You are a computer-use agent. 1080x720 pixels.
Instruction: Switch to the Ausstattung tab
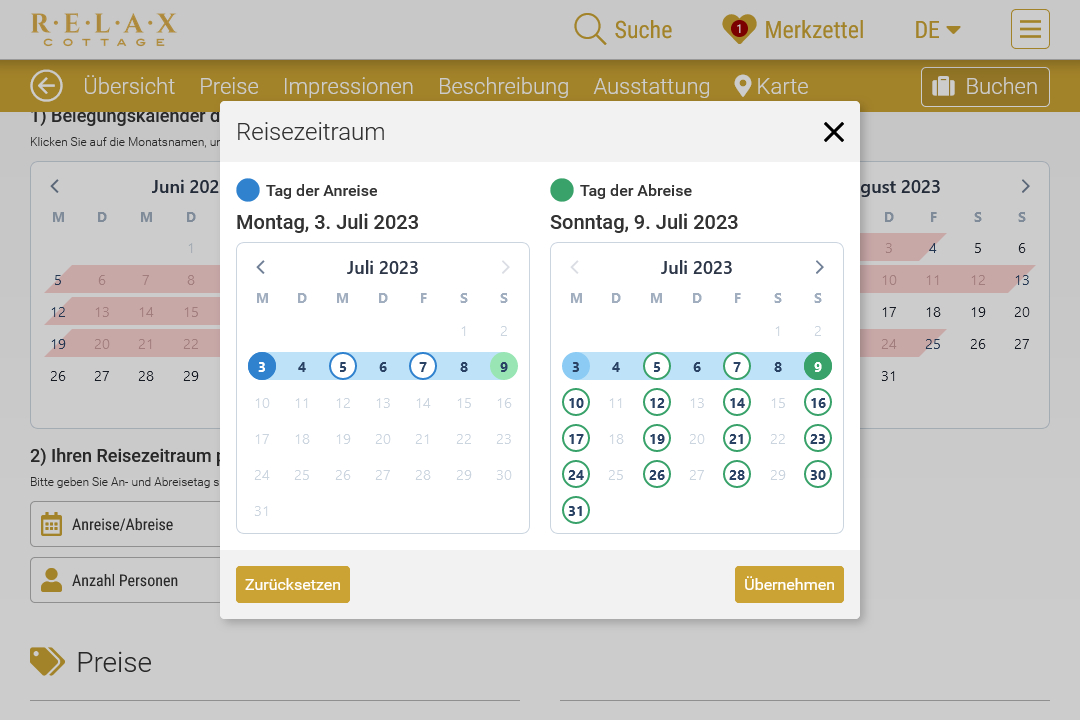click(x=651, y=87)
